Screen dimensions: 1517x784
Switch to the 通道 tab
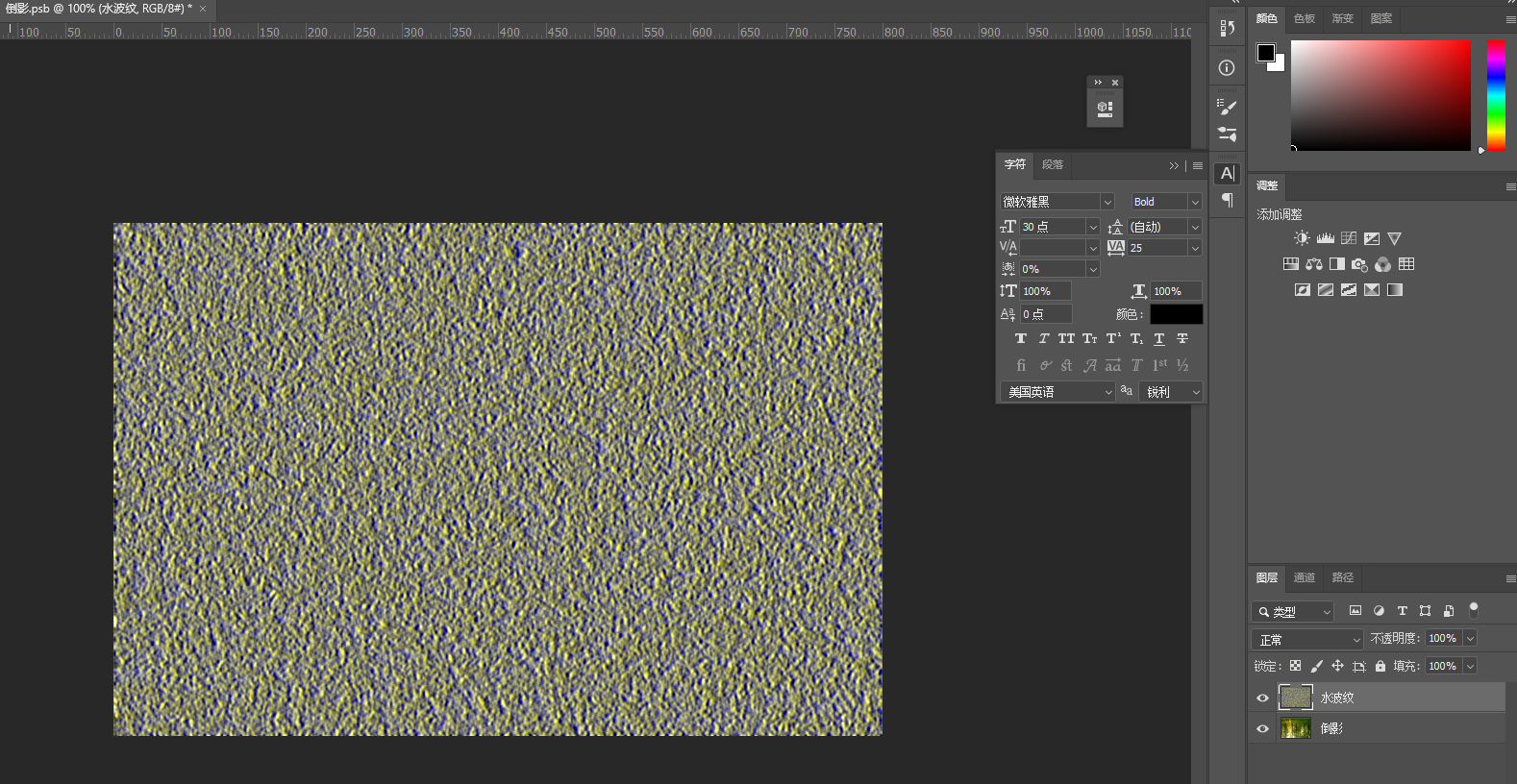[x=1305, y=577]
